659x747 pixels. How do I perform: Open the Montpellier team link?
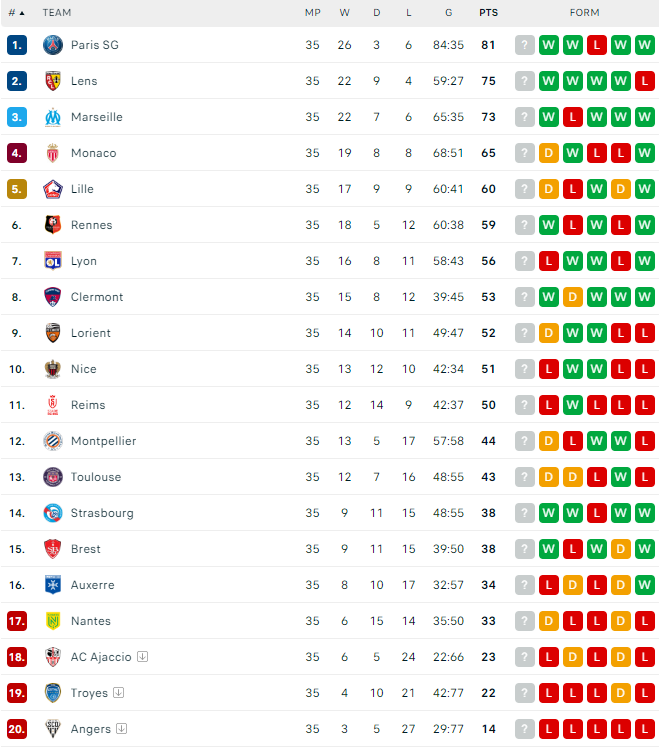coord(103,441)
